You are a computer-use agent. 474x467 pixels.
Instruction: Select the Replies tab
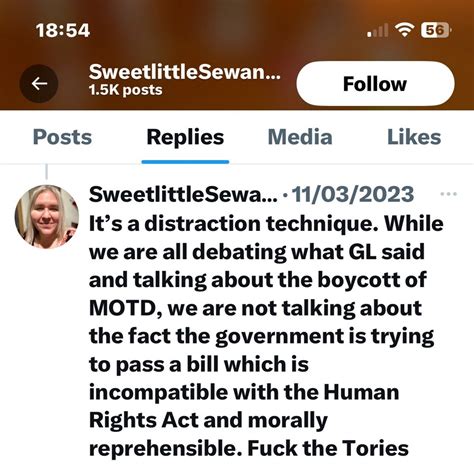pos(185,137)
